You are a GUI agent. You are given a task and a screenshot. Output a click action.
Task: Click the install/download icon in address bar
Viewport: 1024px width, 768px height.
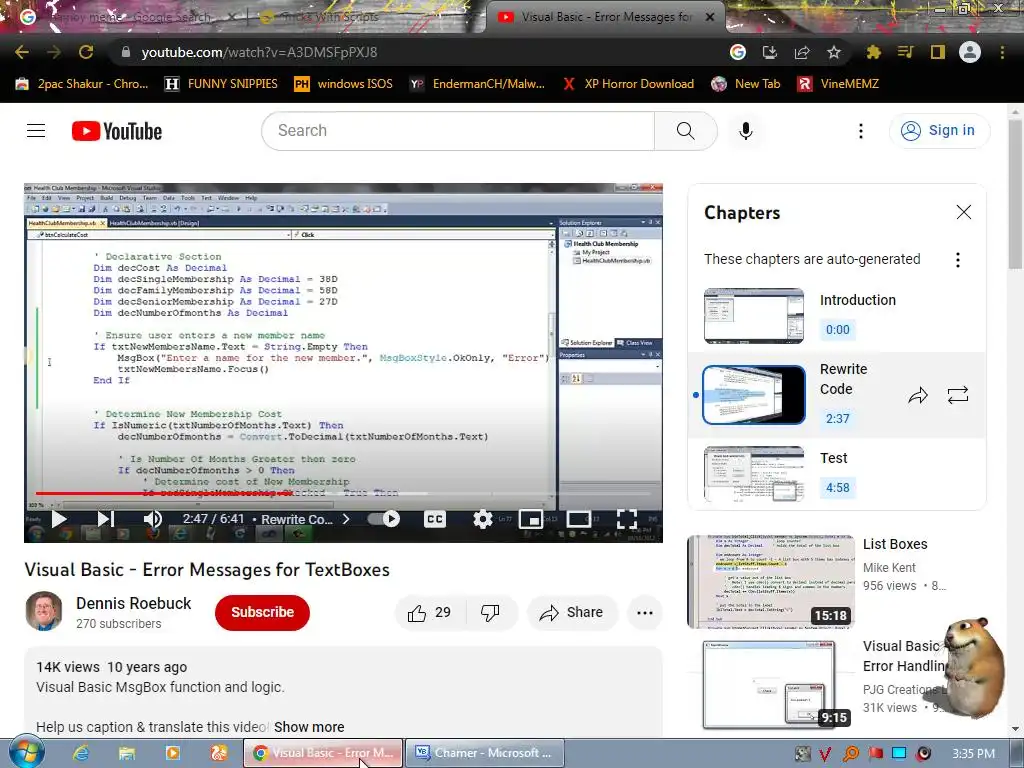769,52
